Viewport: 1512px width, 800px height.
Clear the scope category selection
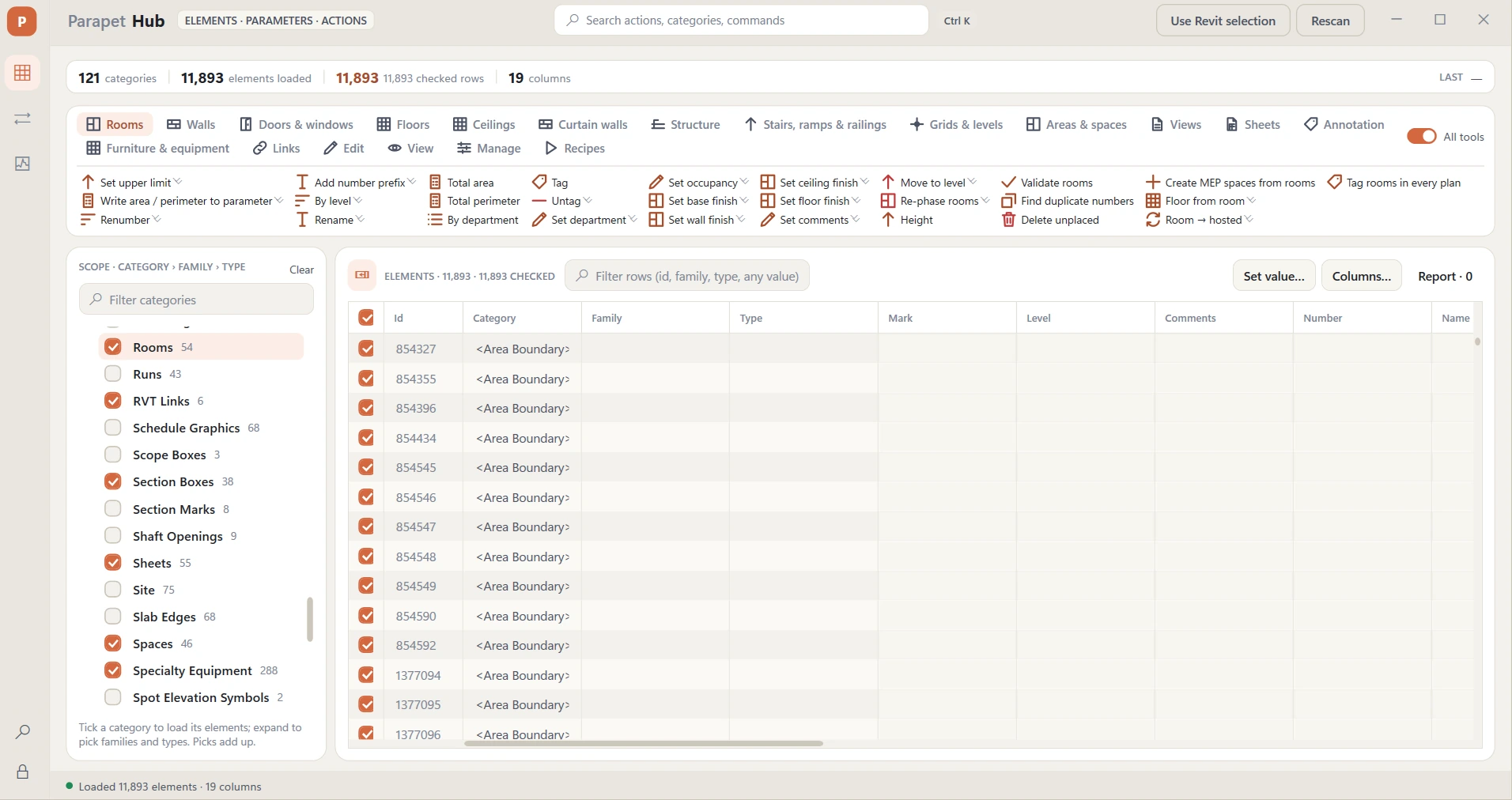(301, 270)
